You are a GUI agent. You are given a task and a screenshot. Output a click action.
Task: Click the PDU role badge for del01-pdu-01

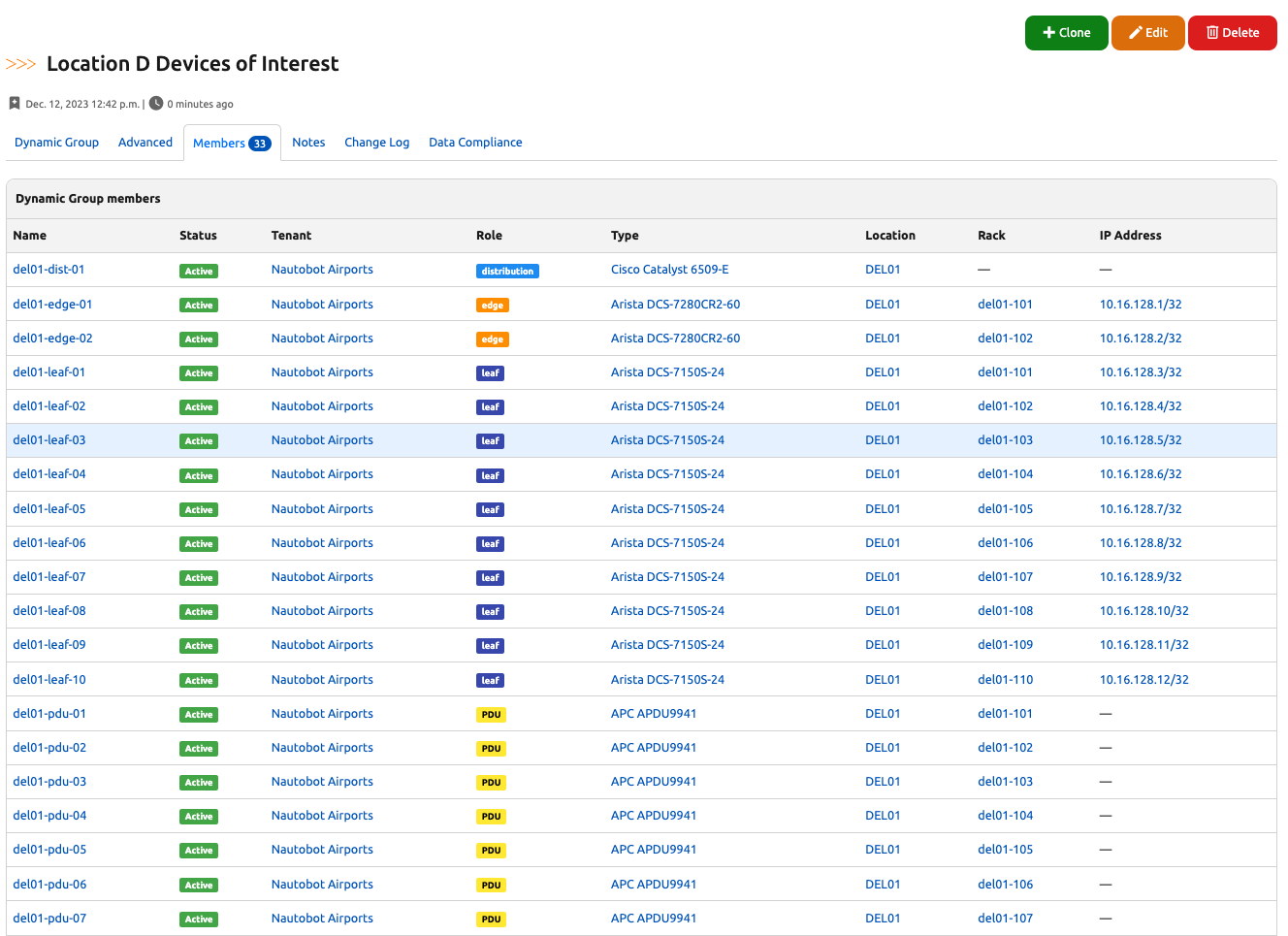click(x=491, y=715)
